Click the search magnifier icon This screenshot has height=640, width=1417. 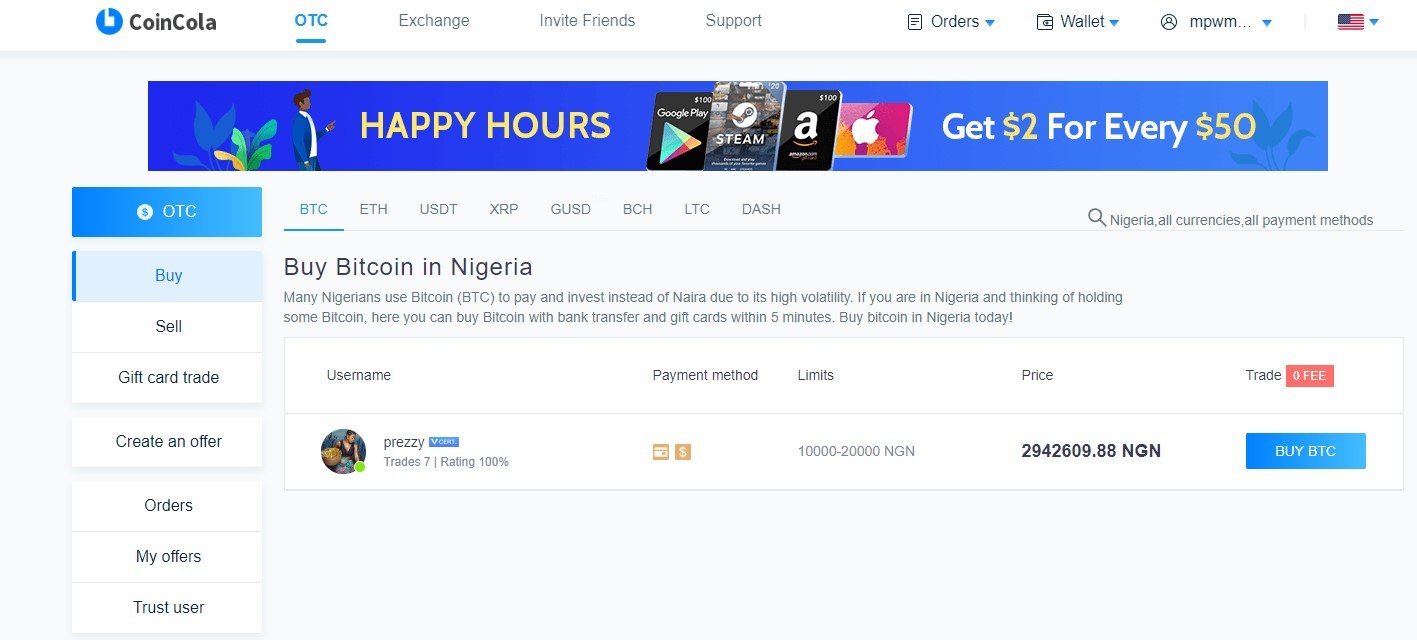(x=1097, y=218)
